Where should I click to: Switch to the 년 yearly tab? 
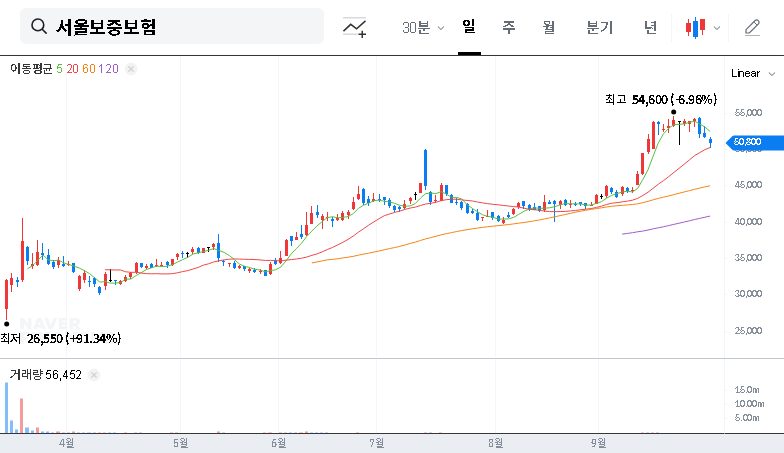[x=650, y=27]
